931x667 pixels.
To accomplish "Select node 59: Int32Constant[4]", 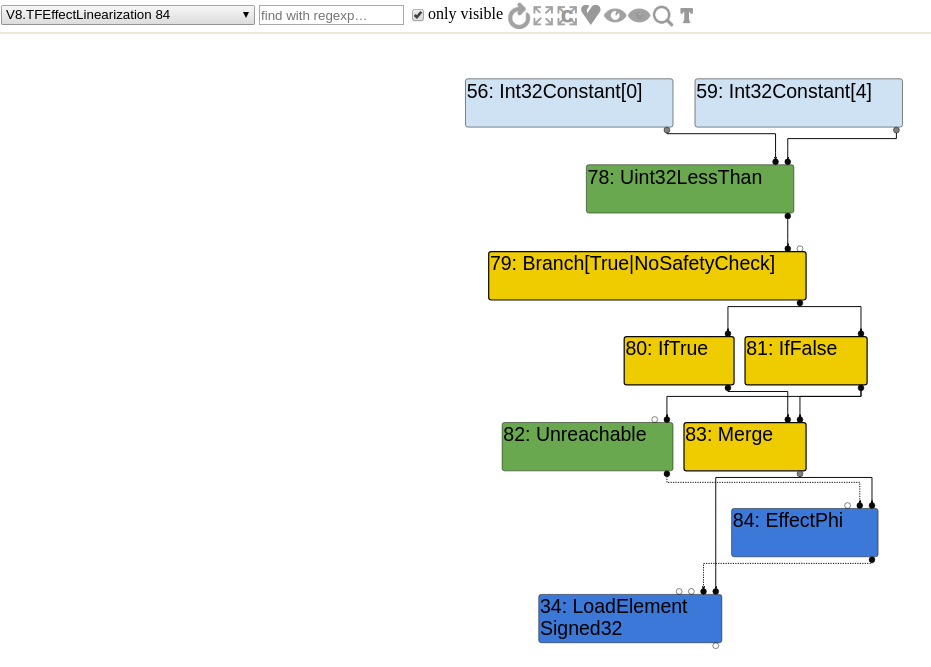I will pyautogui.click(x=799, y=103).
